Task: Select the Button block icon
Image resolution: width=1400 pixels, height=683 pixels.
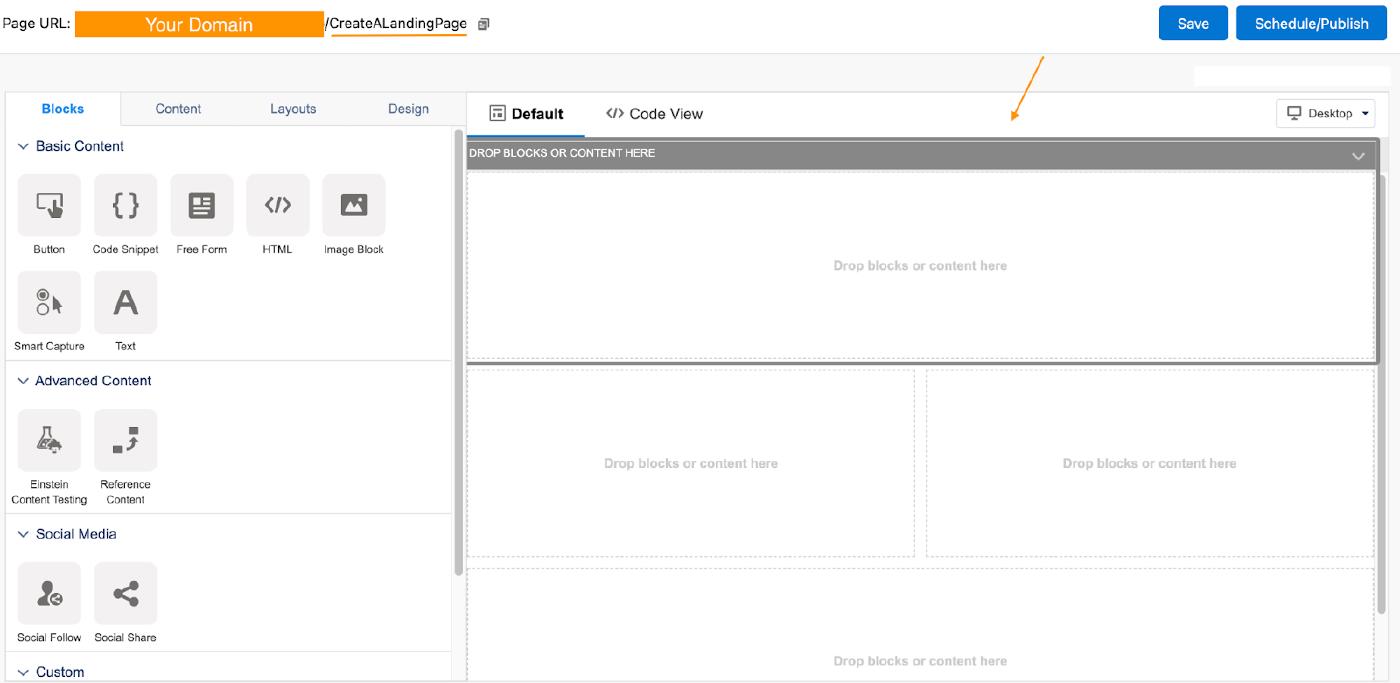Action: pyautogui.click(x=49, y=206)
